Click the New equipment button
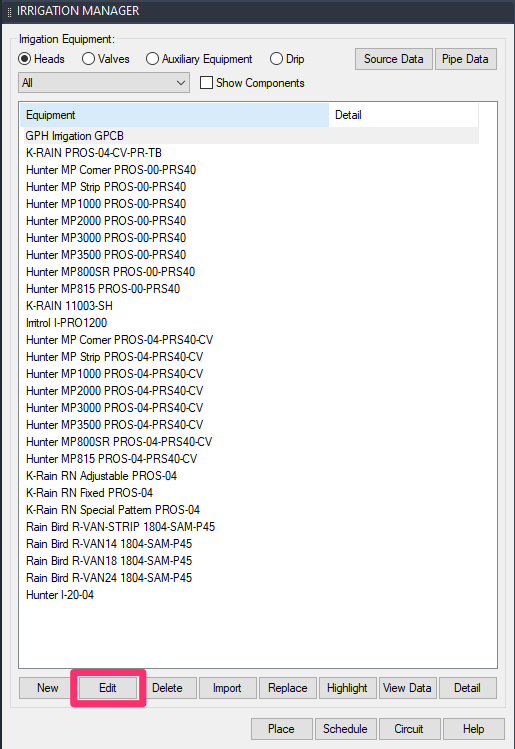Viewport: 515px width, 749px height. tap(47, 688)
